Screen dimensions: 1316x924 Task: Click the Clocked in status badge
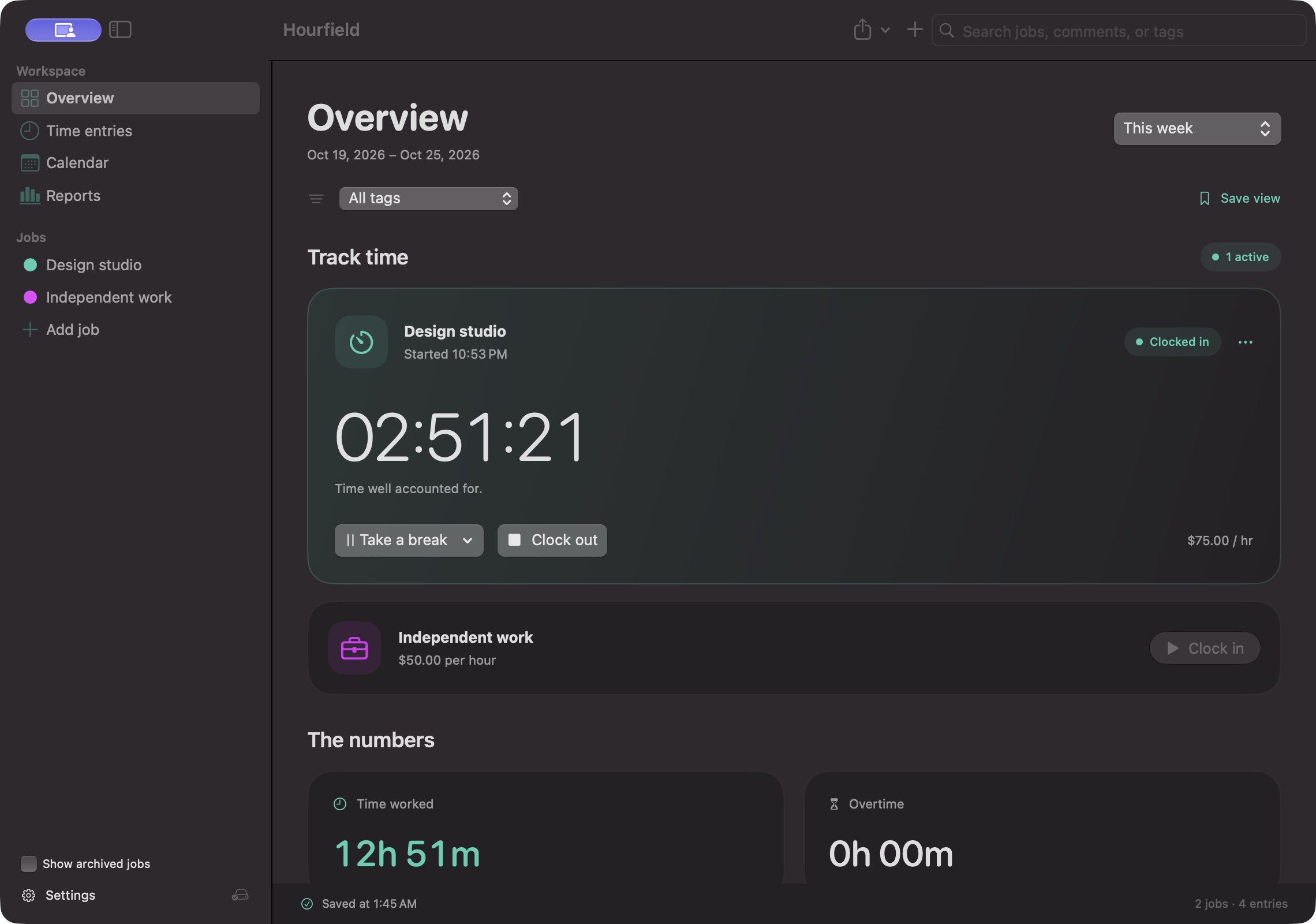pos(1172,342)
